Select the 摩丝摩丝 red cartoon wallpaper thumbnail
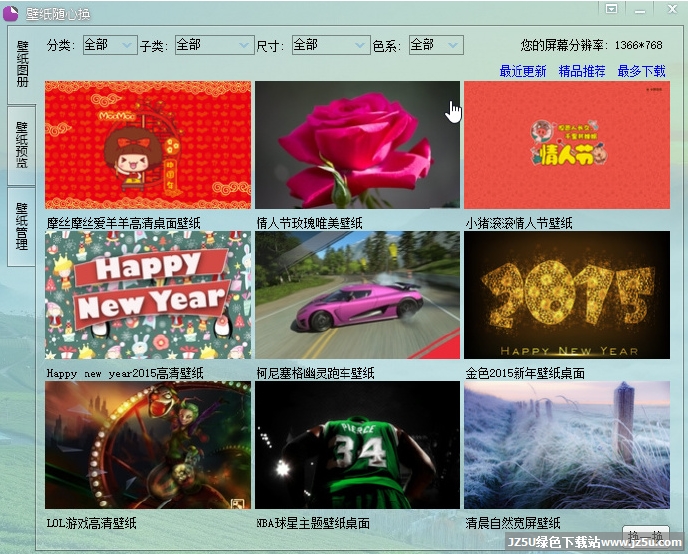Screen dimensions: 688x554 (x=148, y=145)
